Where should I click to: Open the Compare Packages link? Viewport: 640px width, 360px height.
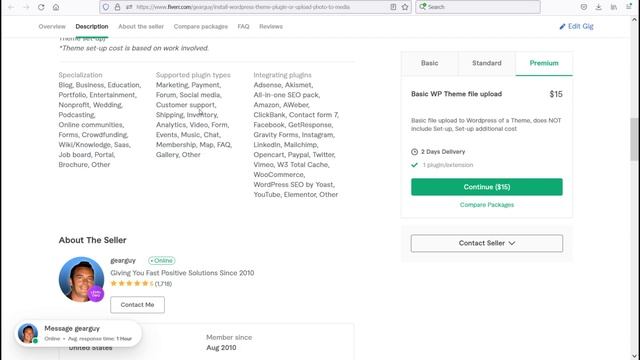point(487,205)
